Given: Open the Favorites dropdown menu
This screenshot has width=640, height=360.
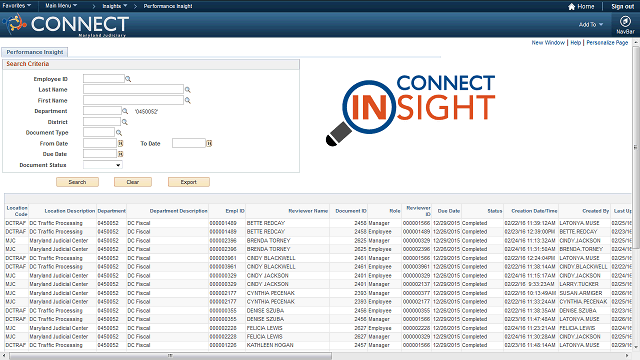Looking at the screenshot, I should [16, 6].
